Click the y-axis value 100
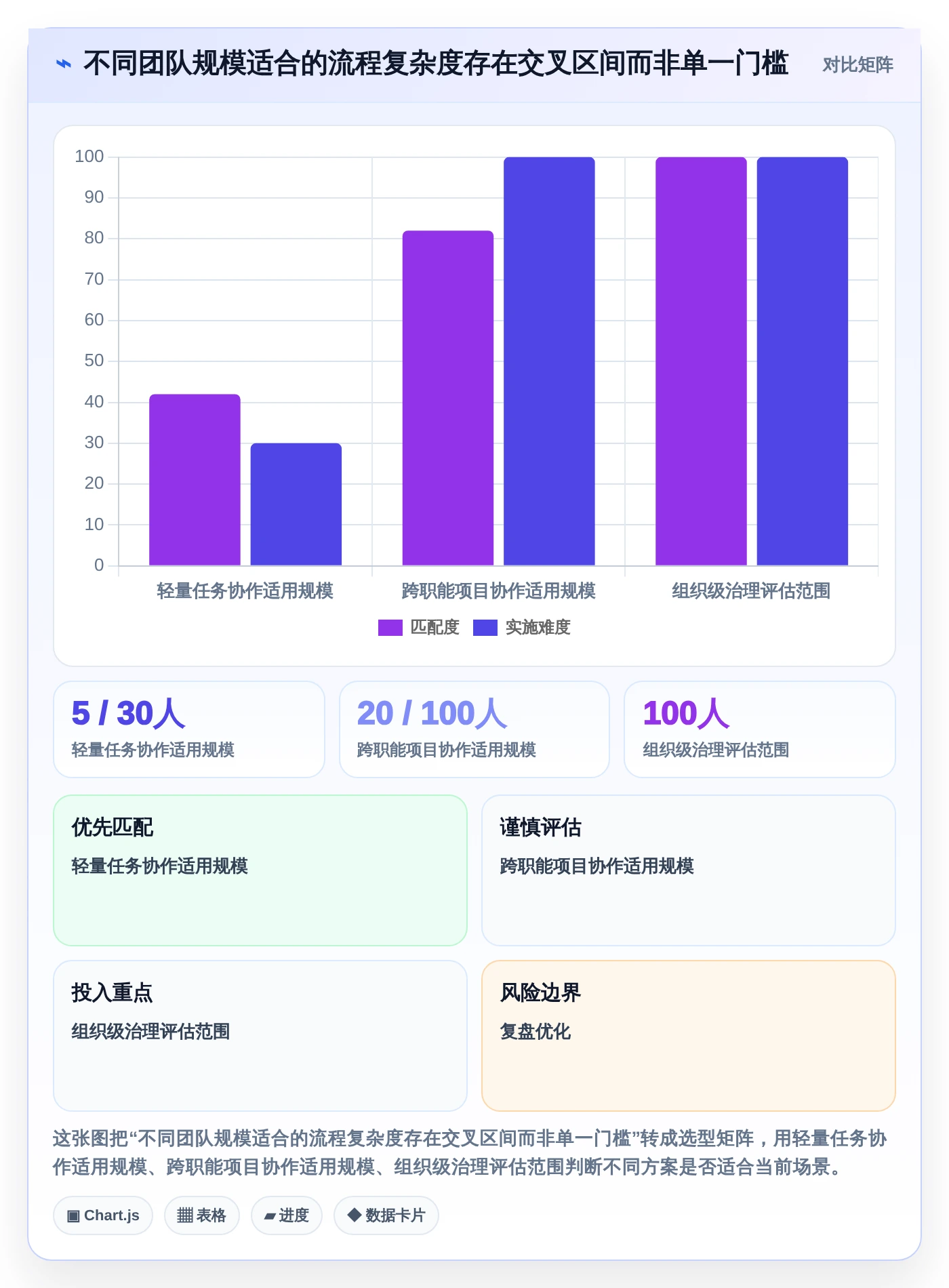 click(x=89, y=157)
